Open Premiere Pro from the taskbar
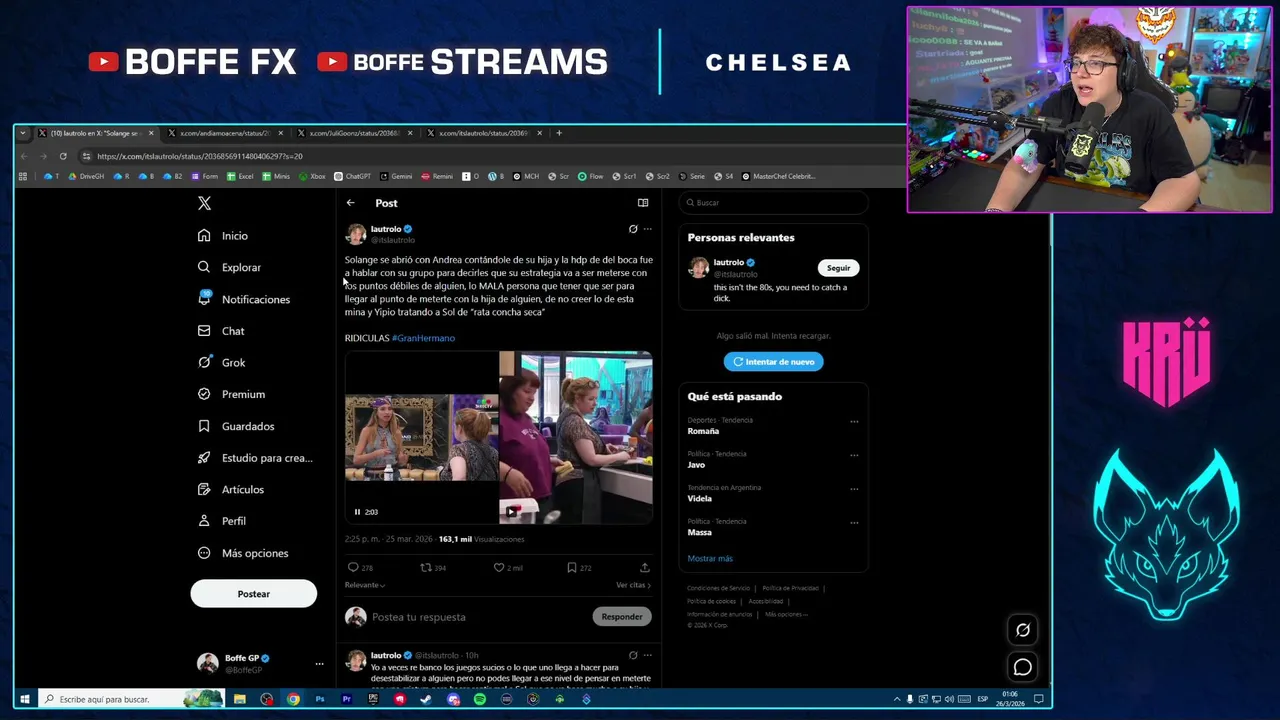 click(346, 699)
